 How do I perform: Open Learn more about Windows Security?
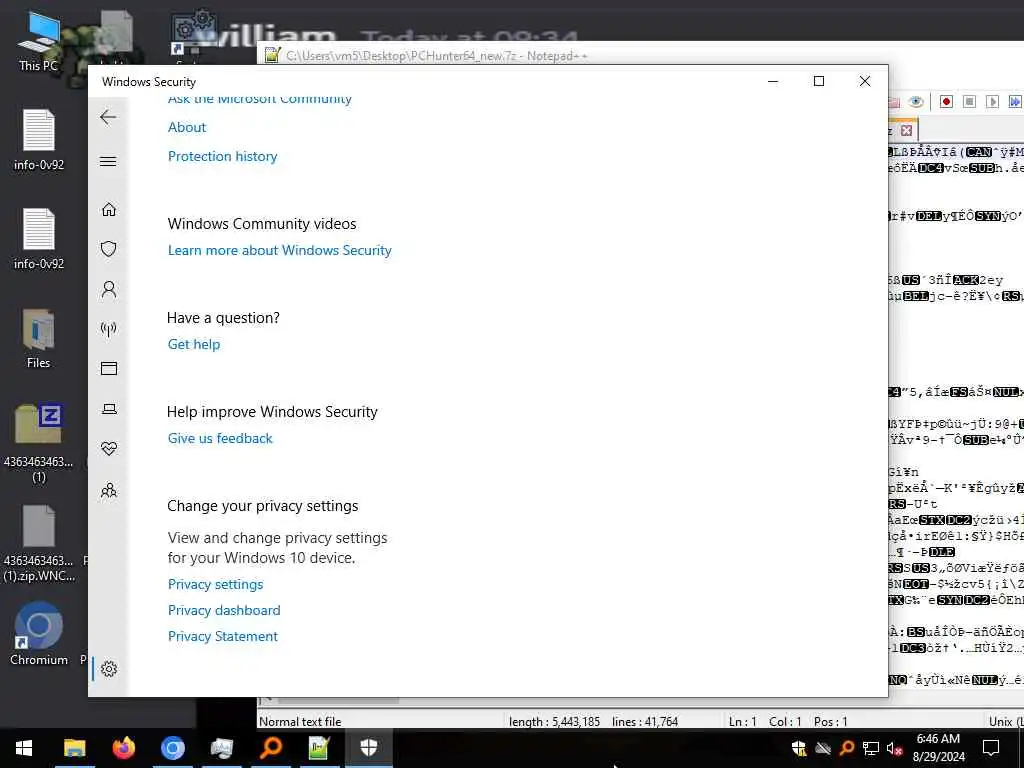pyautogui.click(x=280, y=250)
